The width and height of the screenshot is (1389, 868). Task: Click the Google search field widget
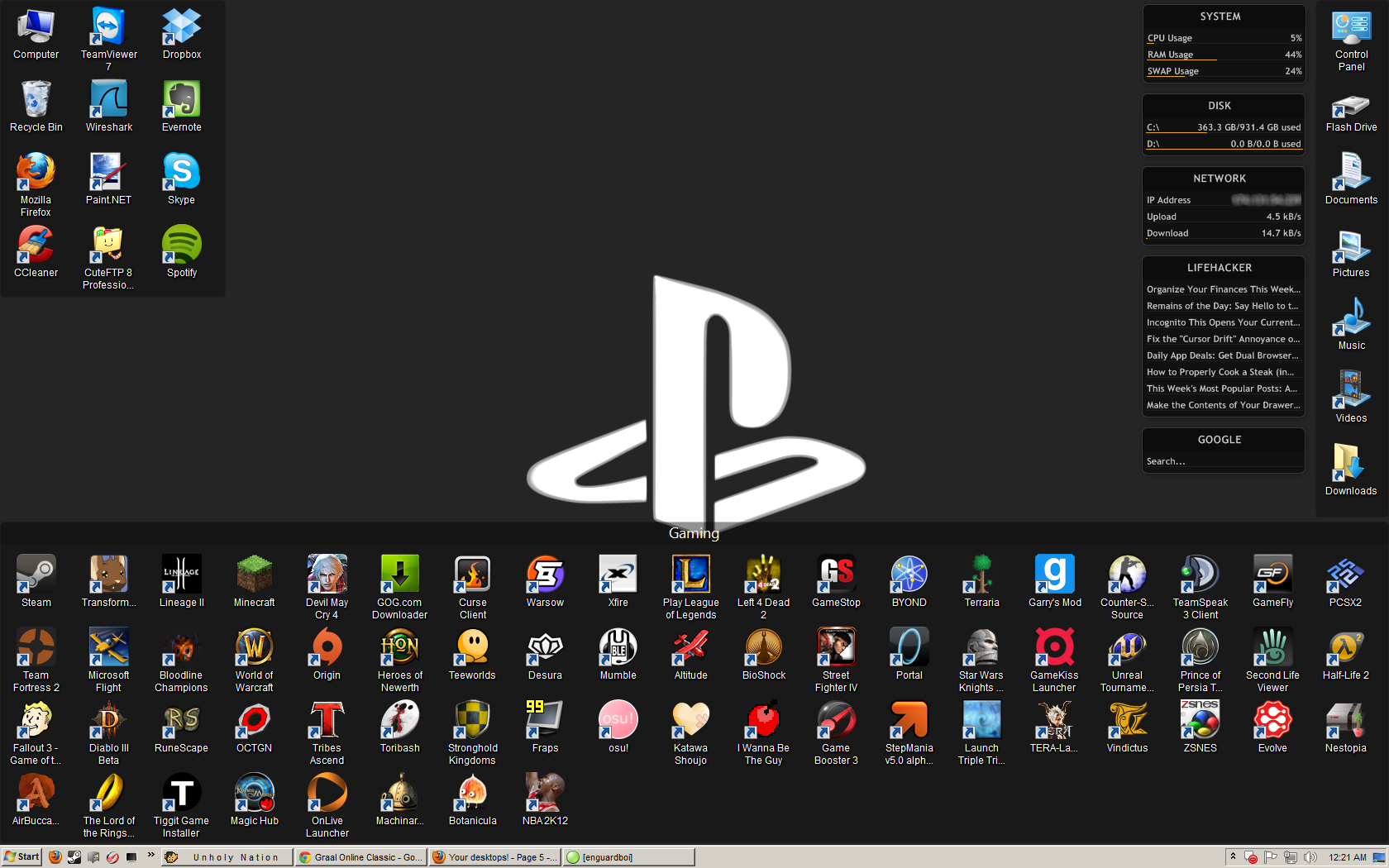point(1222,461)
